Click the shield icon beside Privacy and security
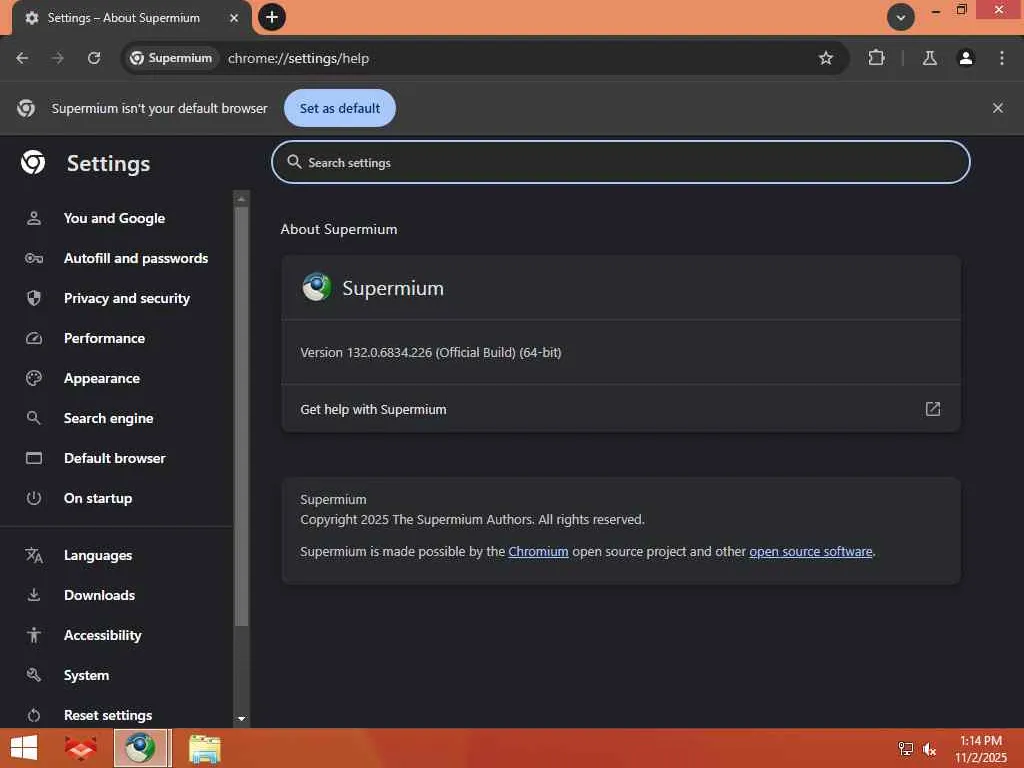The image size is (1024, 768). 34,298
